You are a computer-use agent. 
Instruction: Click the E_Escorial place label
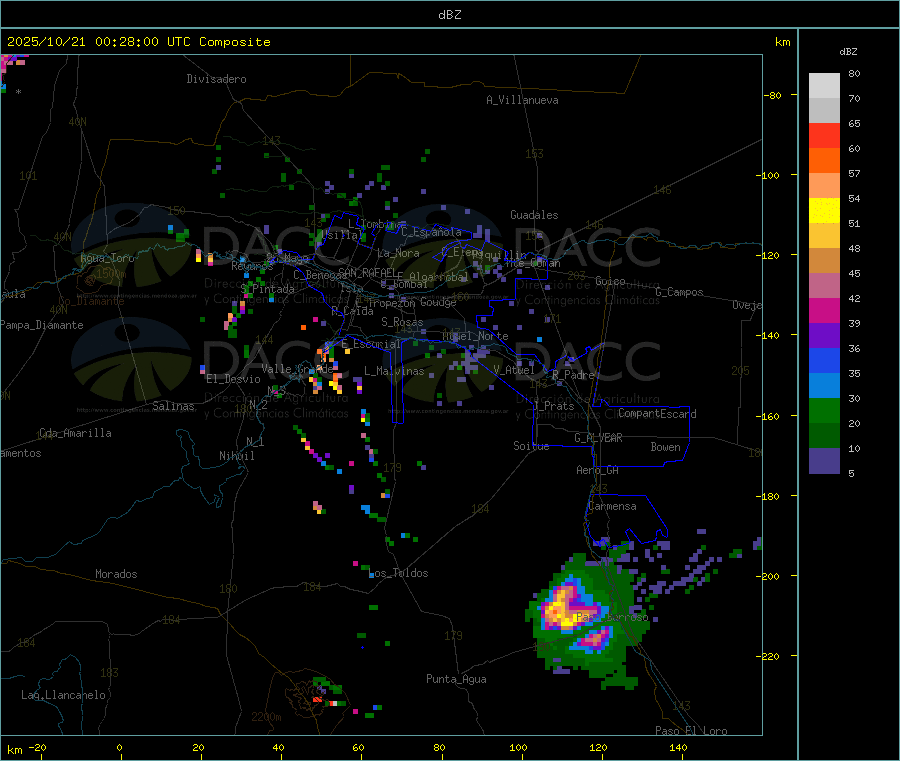[x=371, y=344]
